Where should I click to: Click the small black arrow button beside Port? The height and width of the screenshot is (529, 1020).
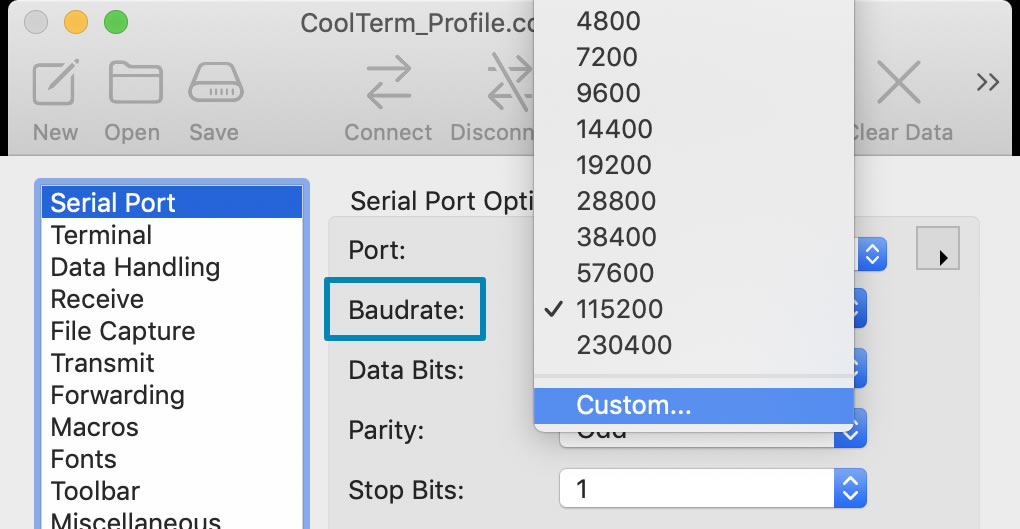[938, 249]
